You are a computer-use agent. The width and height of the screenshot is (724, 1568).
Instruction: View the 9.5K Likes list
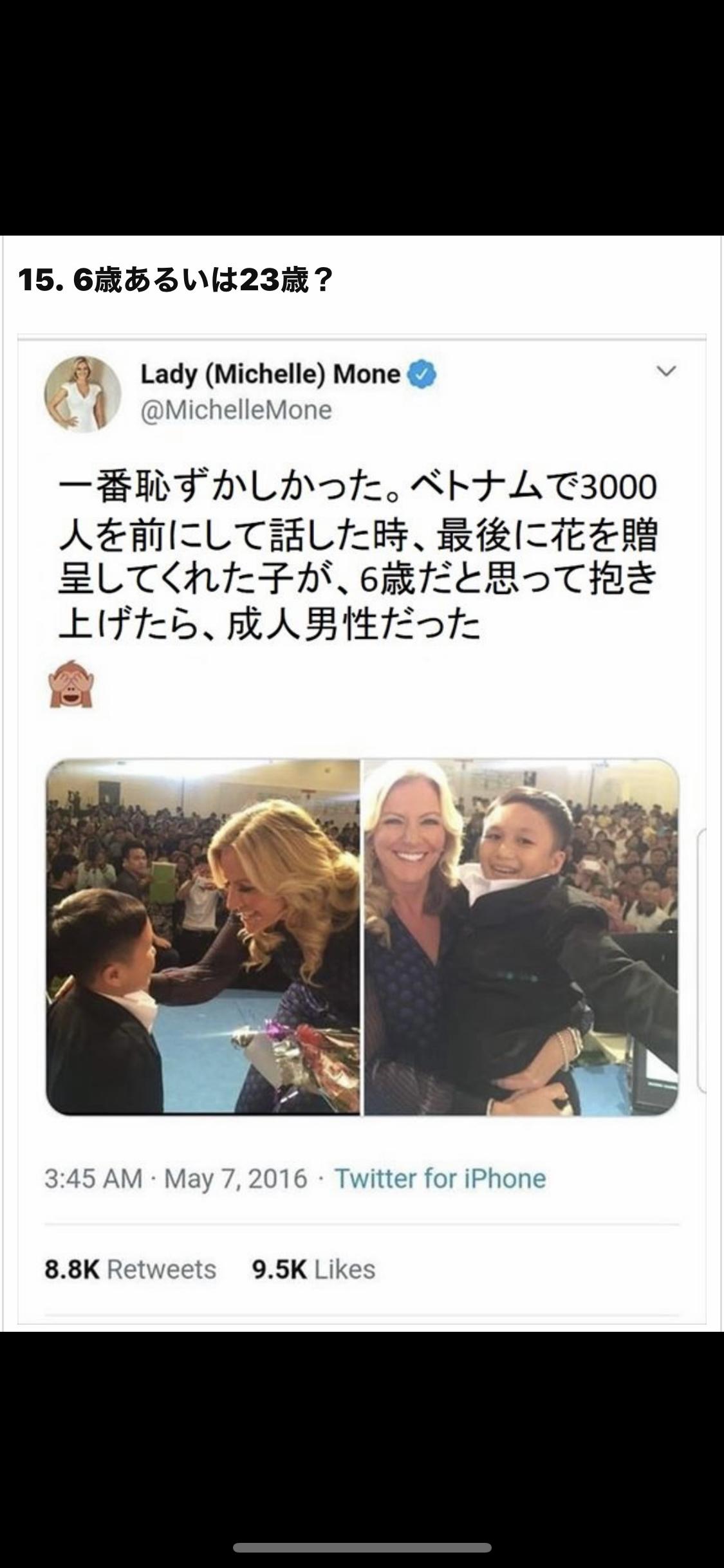313,1269
